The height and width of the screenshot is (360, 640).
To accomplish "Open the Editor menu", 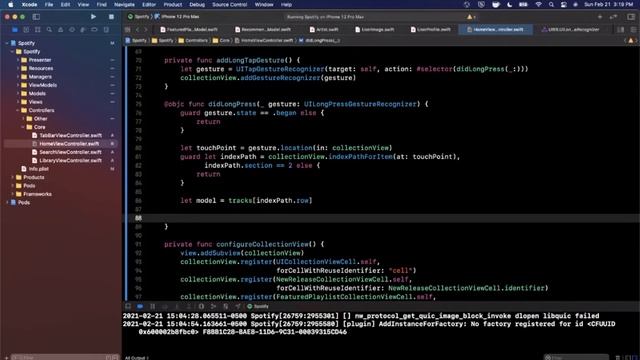I will tap(149, 4).
